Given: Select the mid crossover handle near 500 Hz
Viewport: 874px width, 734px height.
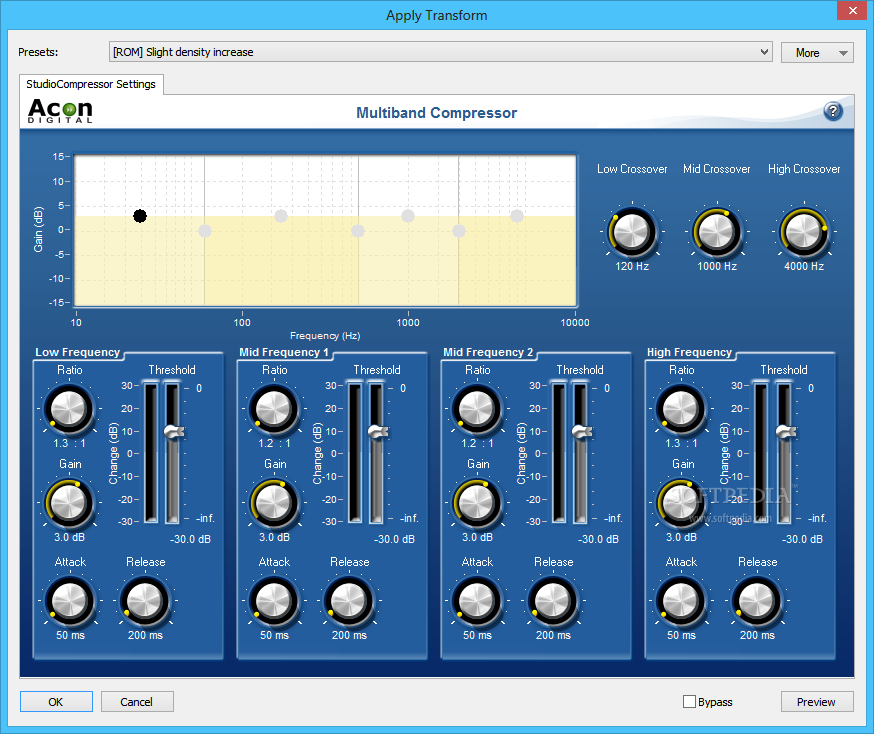Looking at the screenshot, I should [358, 231].
